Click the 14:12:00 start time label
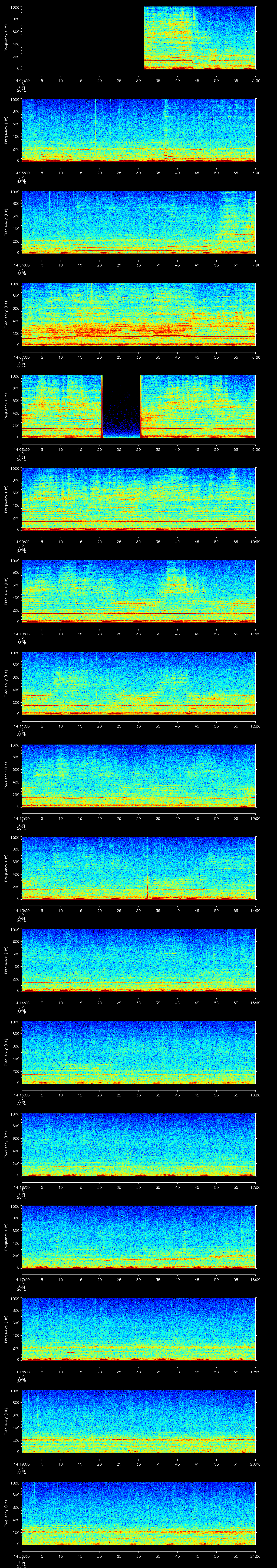 pos(21,818)
